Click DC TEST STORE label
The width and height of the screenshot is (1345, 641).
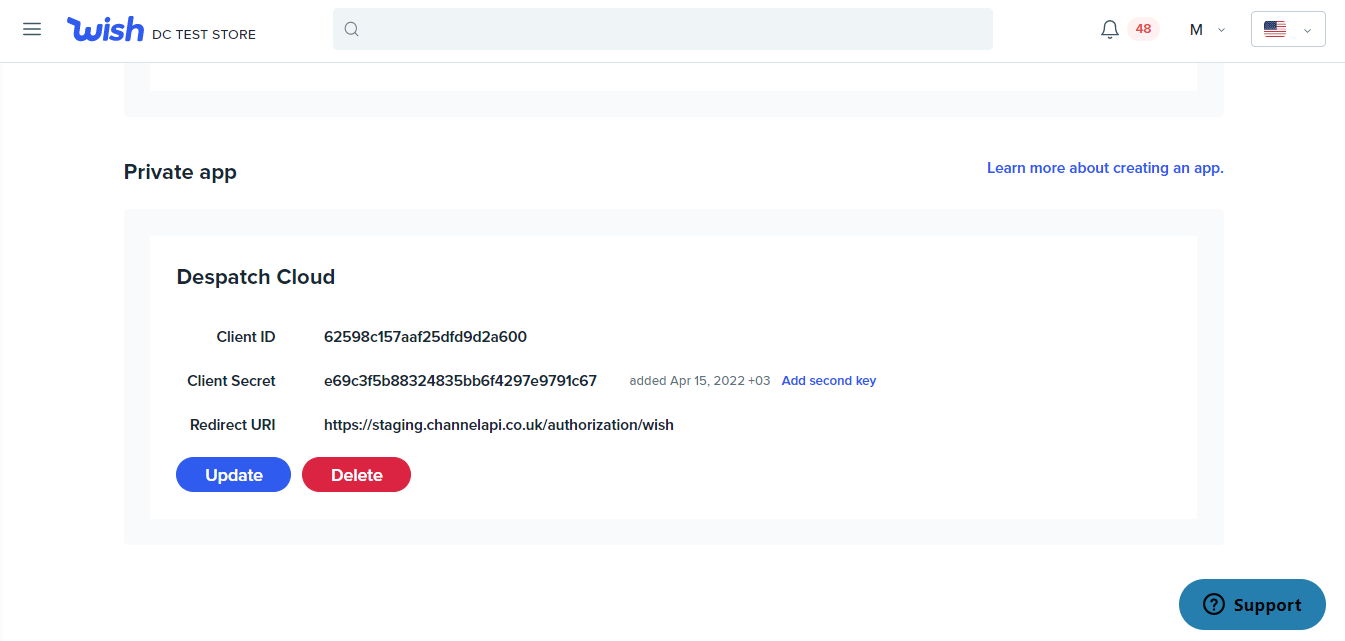[x=204, y=34]
